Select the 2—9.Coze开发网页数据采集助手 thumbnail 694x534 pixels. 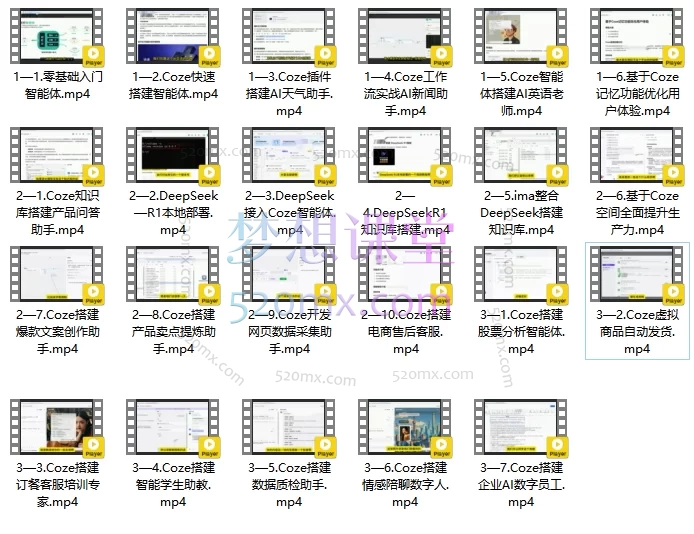289,277
